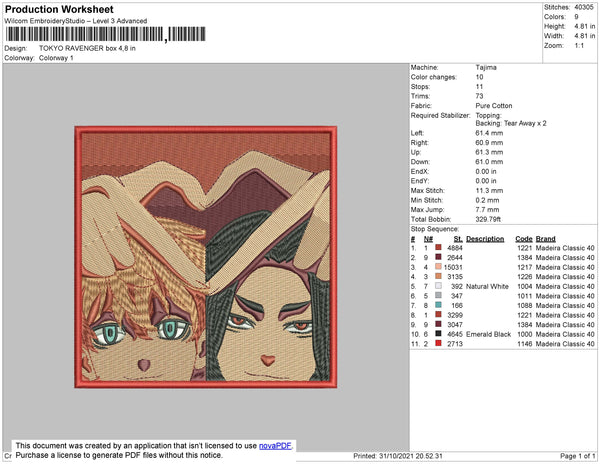
Task: Click the Color changes value '10'
Action: coord(479,77)
